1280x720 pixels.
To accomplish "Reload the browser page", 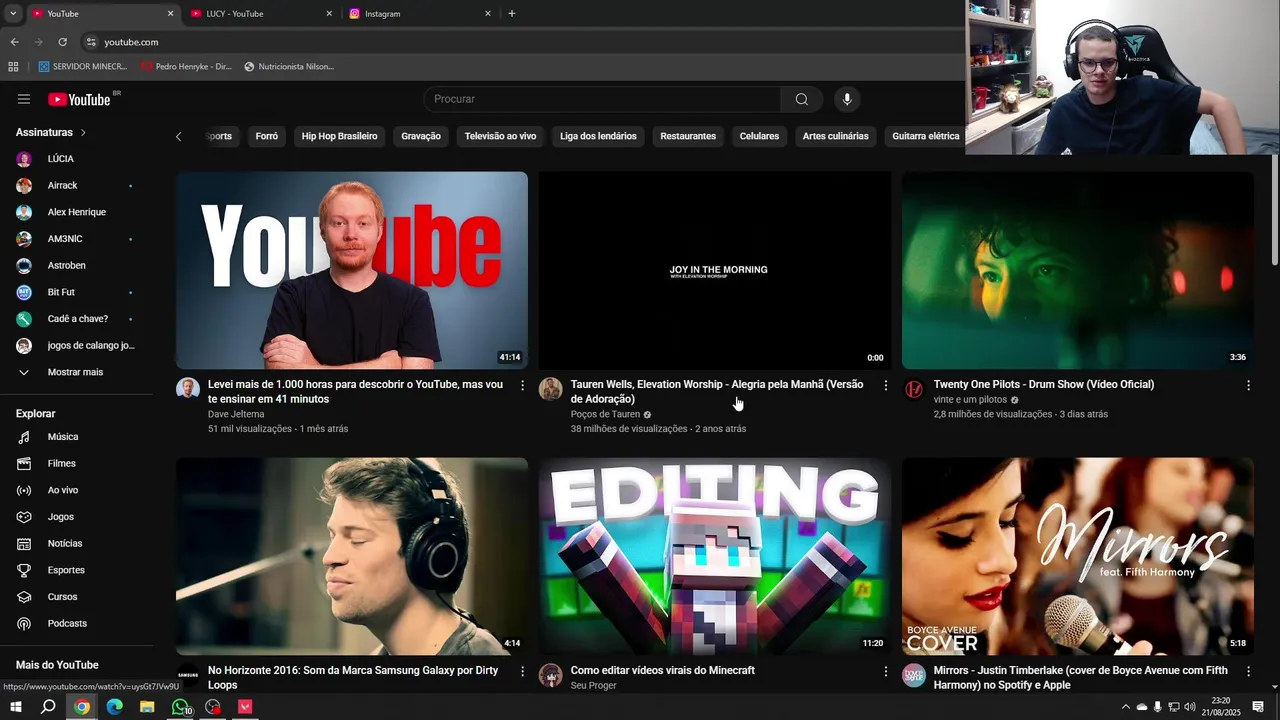I will [x=62, y=42].
